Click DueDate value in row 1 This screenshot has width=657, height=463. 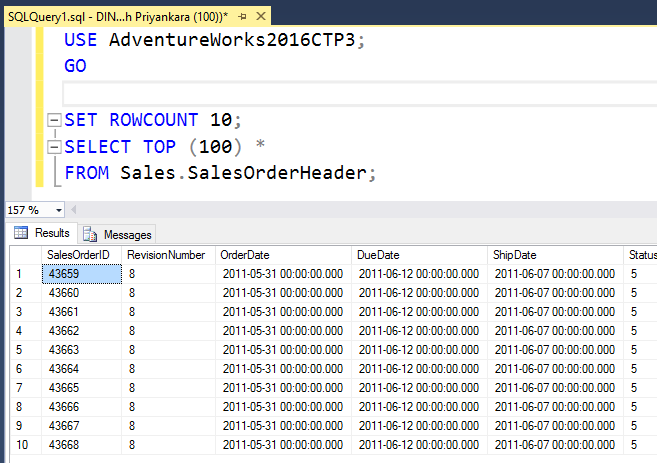[x=419, y=274]
